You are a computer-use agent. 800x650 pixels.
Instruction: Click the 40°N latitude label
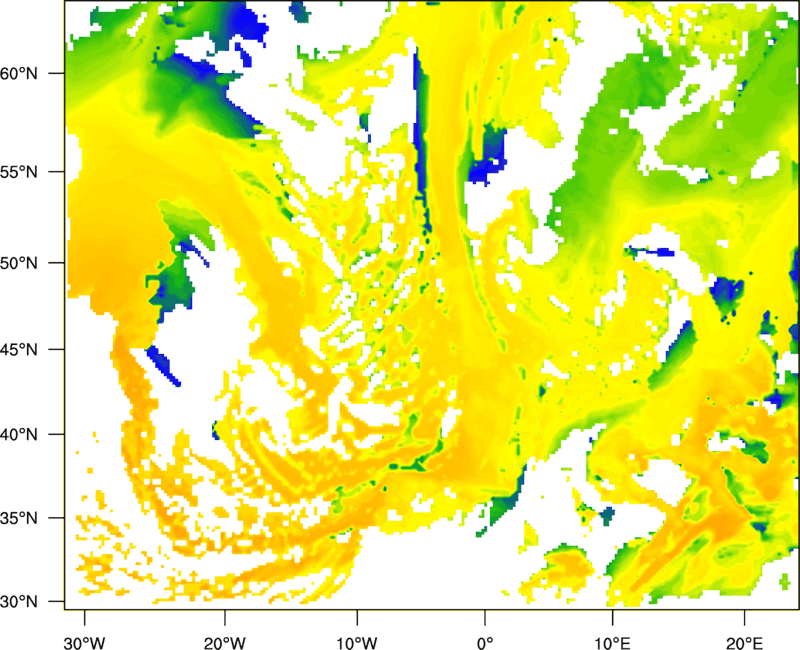[x=19, y=435]
